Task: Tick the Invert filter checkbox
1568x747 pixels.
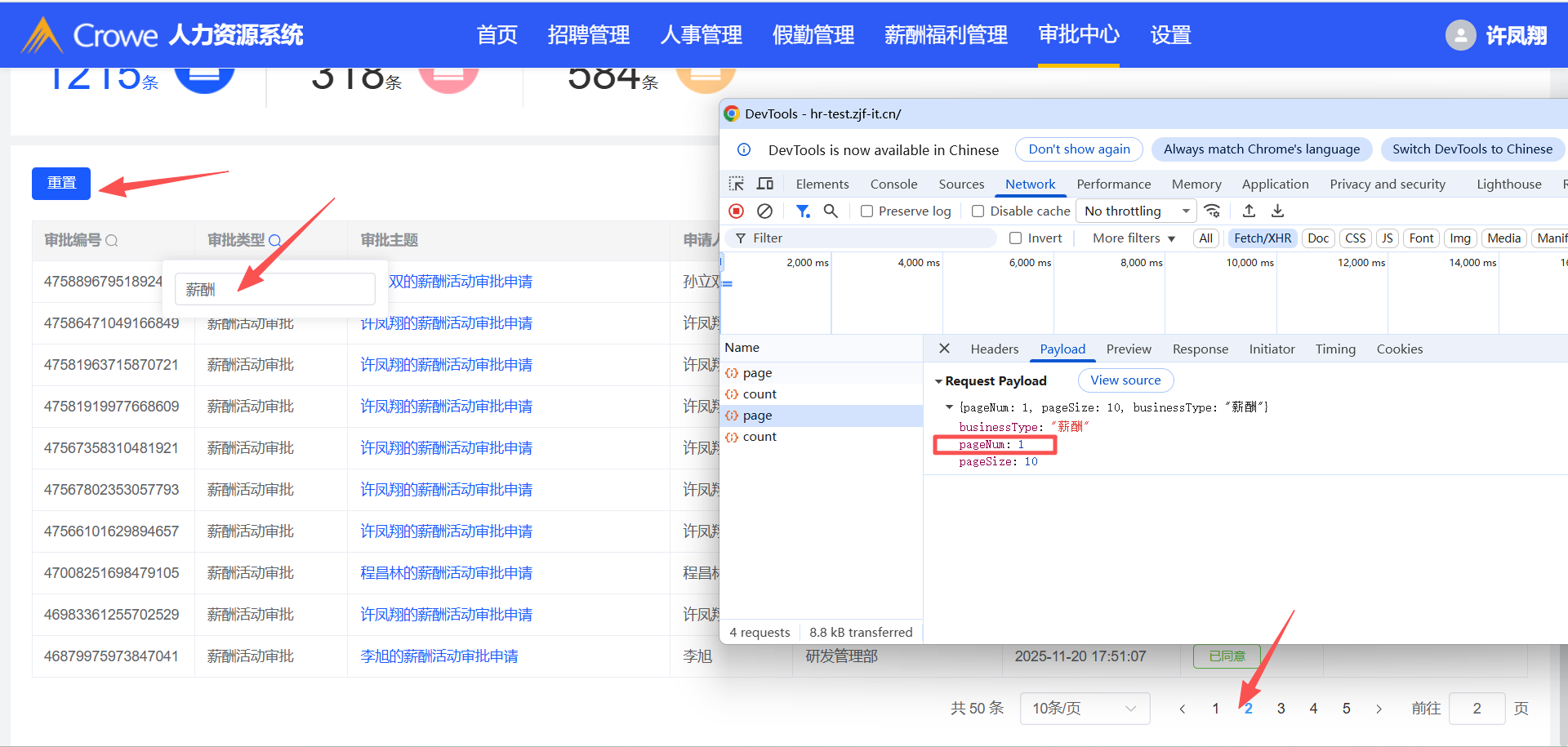Action: coord(1015,238)
